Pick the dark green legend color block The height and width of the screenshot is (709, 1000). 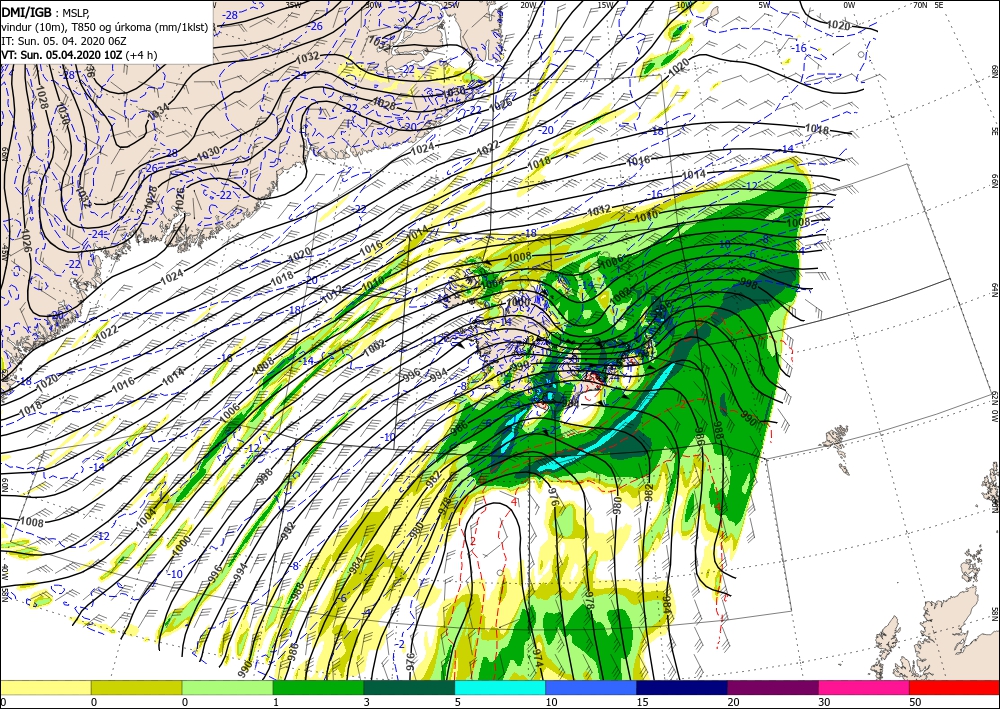[x=409, y=688]
